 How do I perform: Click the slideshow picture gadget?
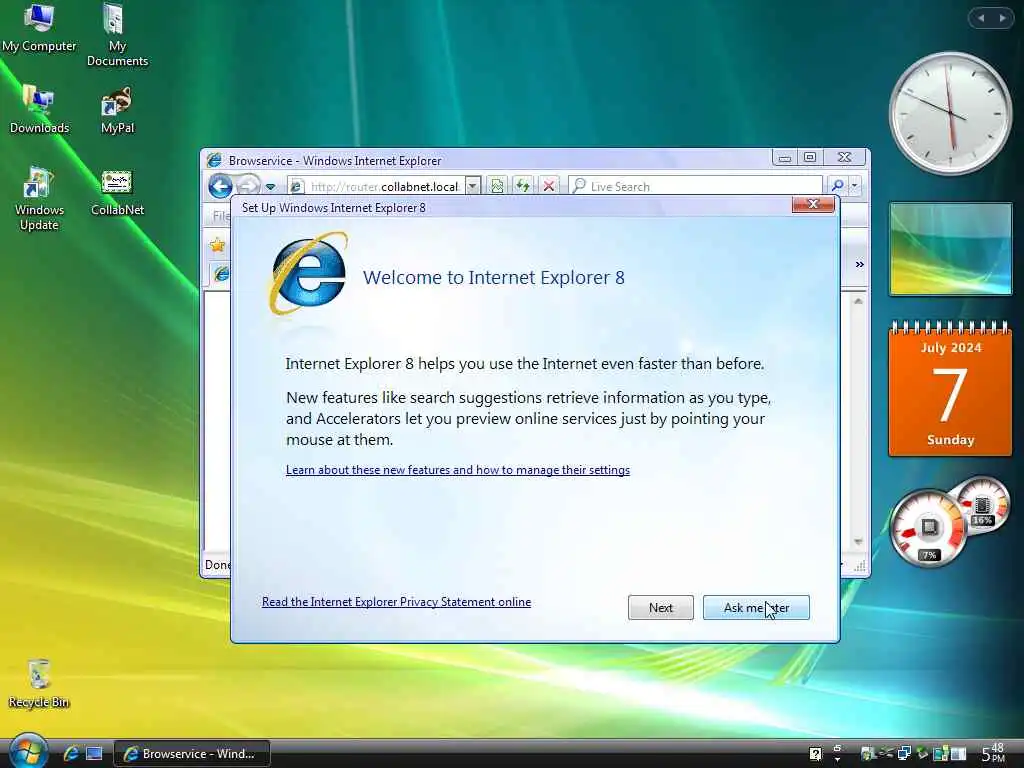click(x=951, y=249)
